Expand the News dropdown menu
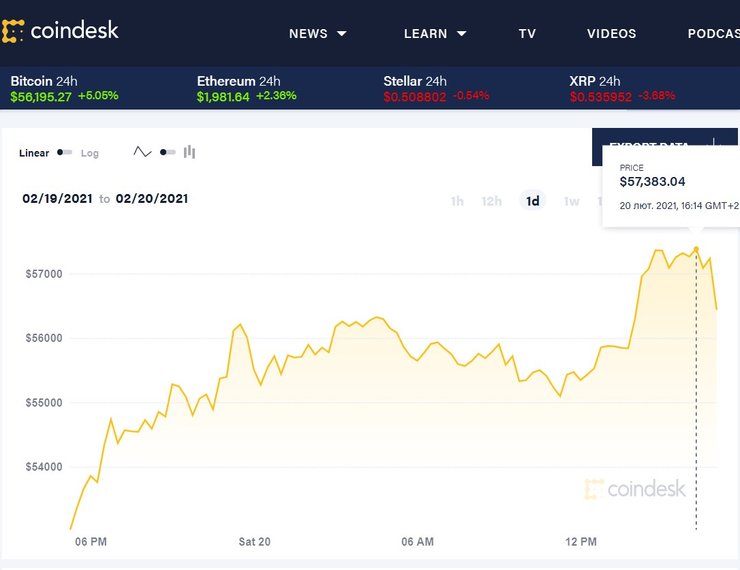Image resolution: width=740 pixels, height=570 pixels. click(318, 33)
